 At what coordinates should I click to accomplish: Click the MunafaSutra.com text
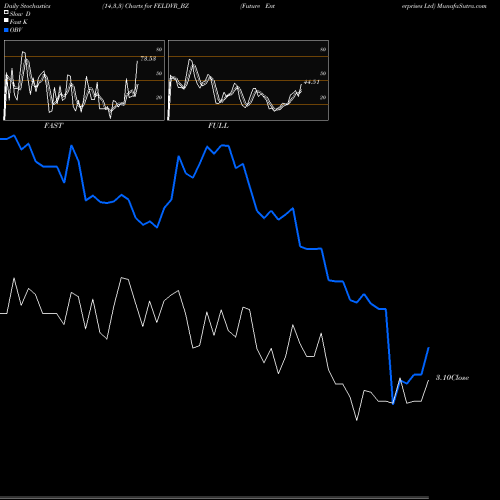[462, 6]
